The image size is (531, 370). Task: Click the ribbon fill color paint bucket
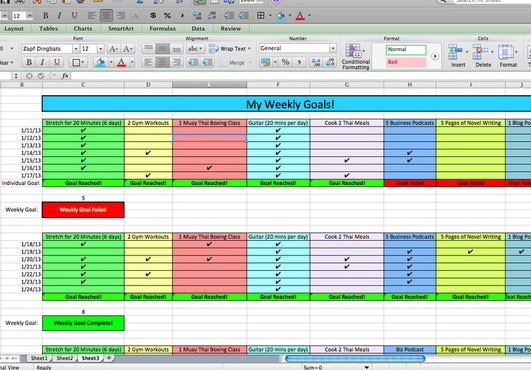(100, 62)
